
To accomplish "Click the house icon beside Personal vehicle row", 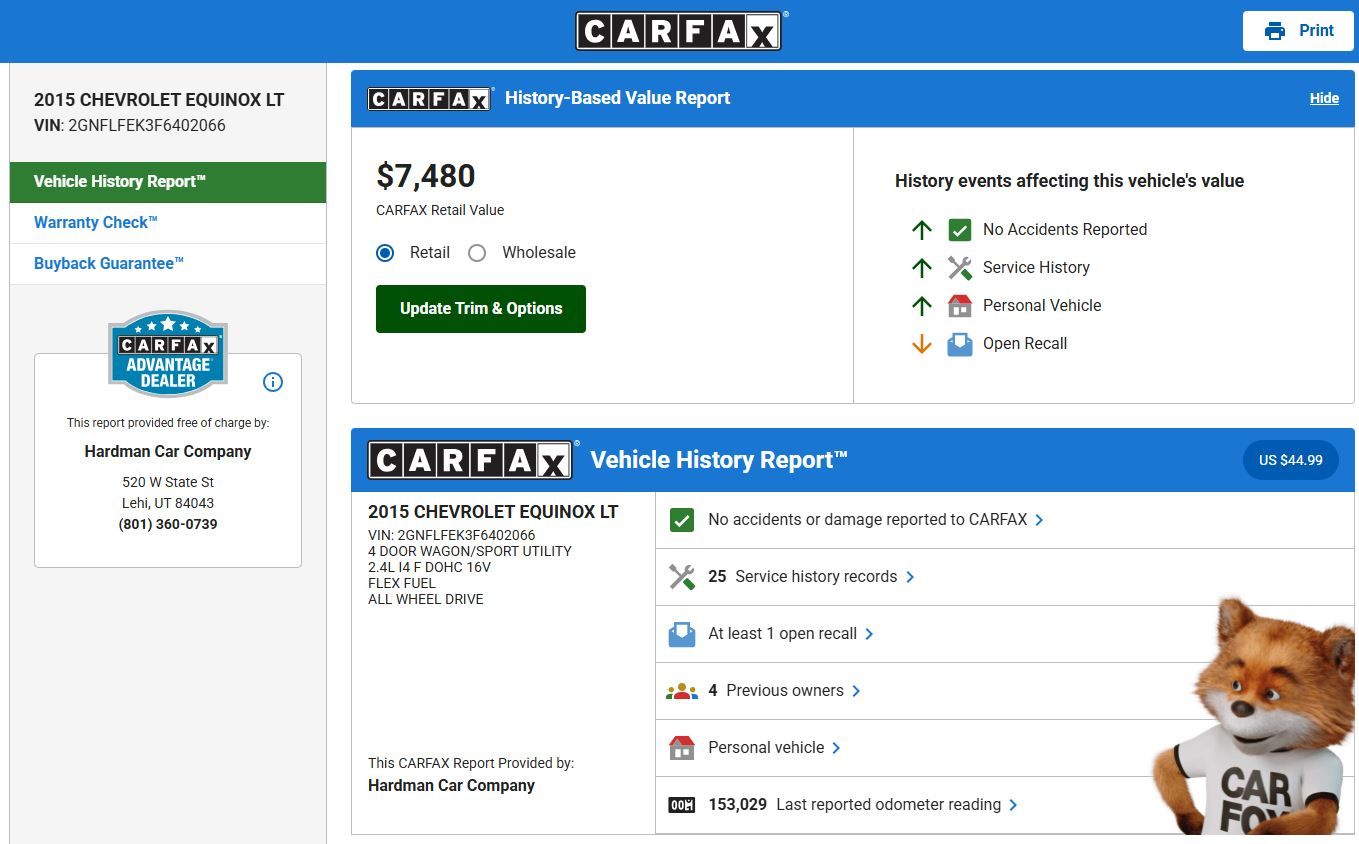I will click(x=682, y=748).
